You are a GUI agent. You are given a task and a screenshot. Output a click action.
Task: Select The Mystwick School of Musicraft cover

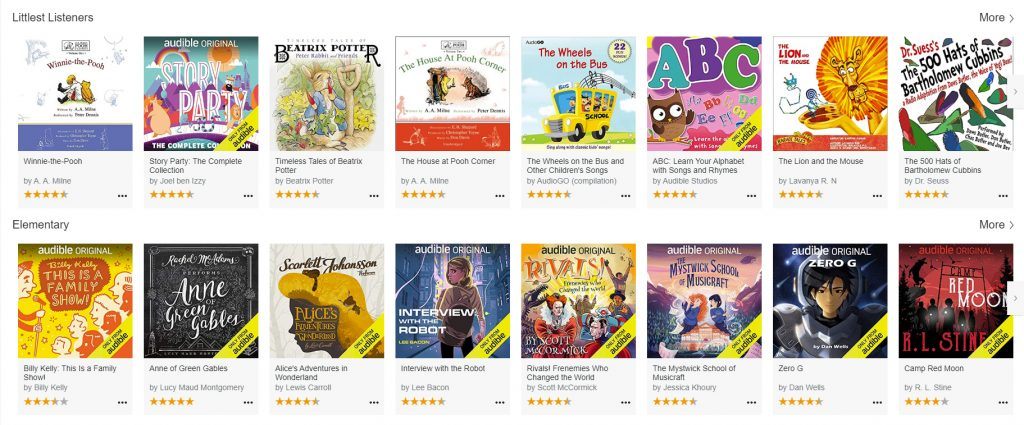click(704, 300)
